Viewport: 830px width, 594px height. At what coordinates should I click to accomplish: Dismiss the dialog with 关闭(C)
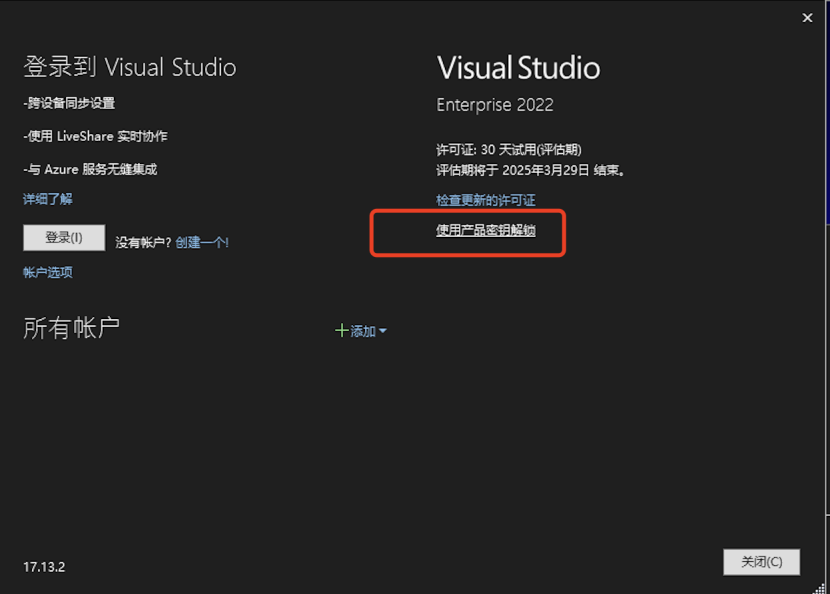(761, 561)
